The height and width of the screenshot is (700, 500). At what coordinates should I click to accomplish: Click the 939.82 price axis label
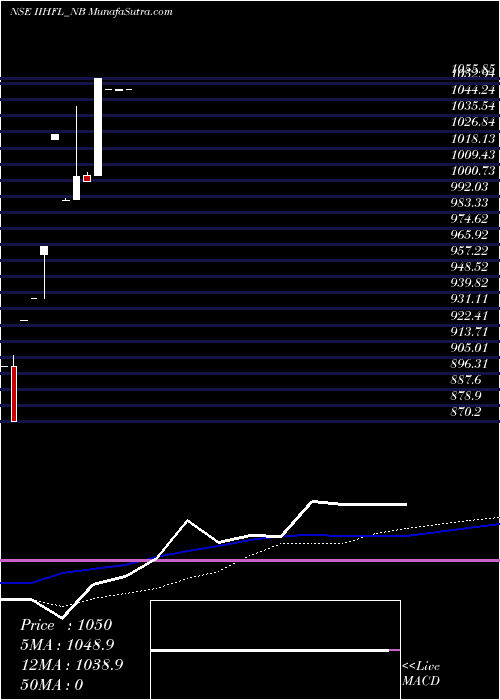pos(469,283)
